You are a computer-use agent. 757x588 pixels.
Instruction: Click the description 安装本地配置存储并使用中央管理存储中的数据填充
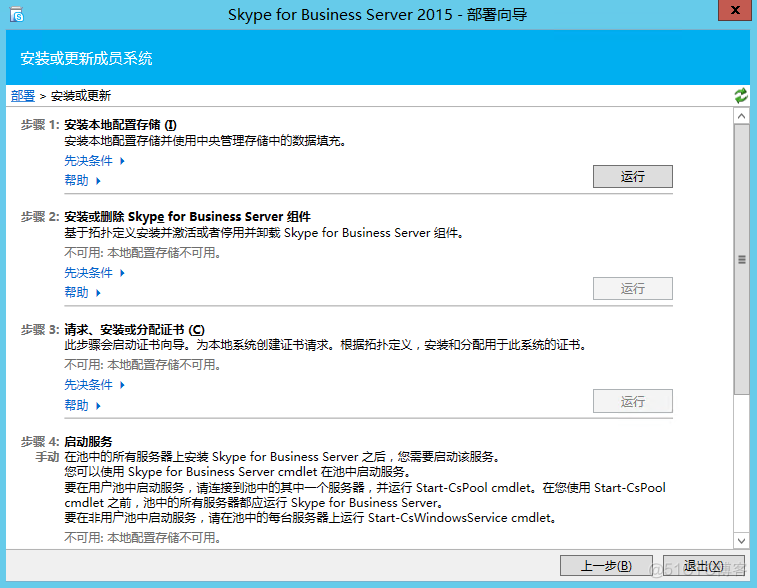click(205, 141)
